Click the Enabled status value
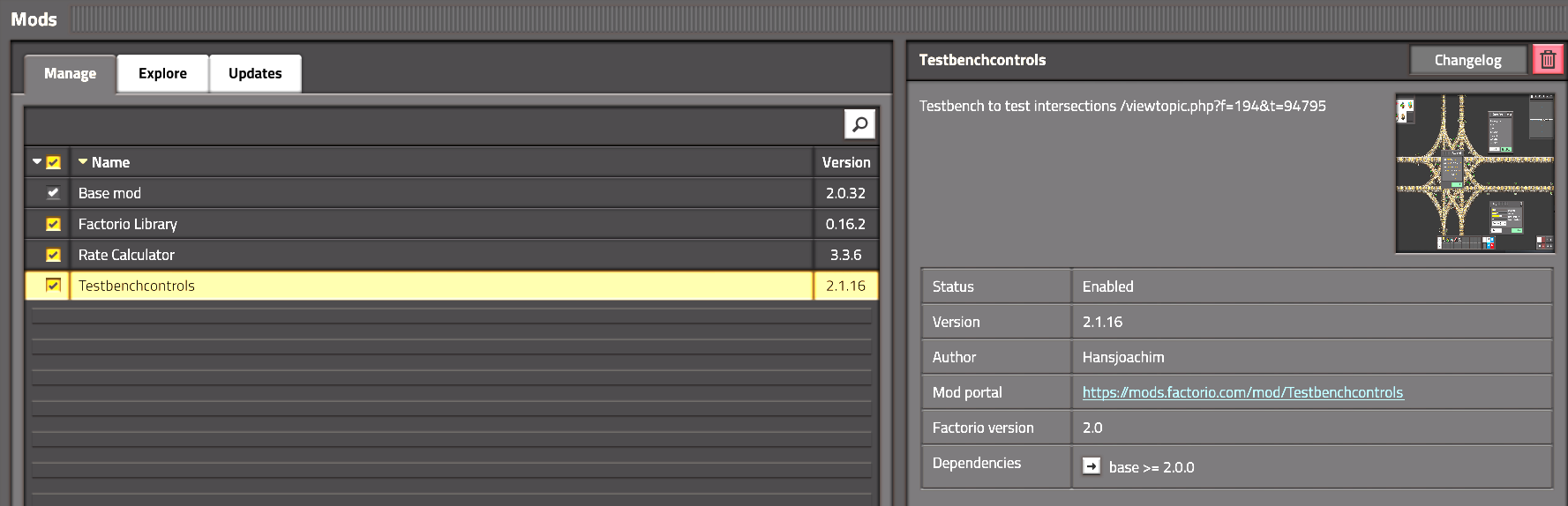 [1107, 286]
